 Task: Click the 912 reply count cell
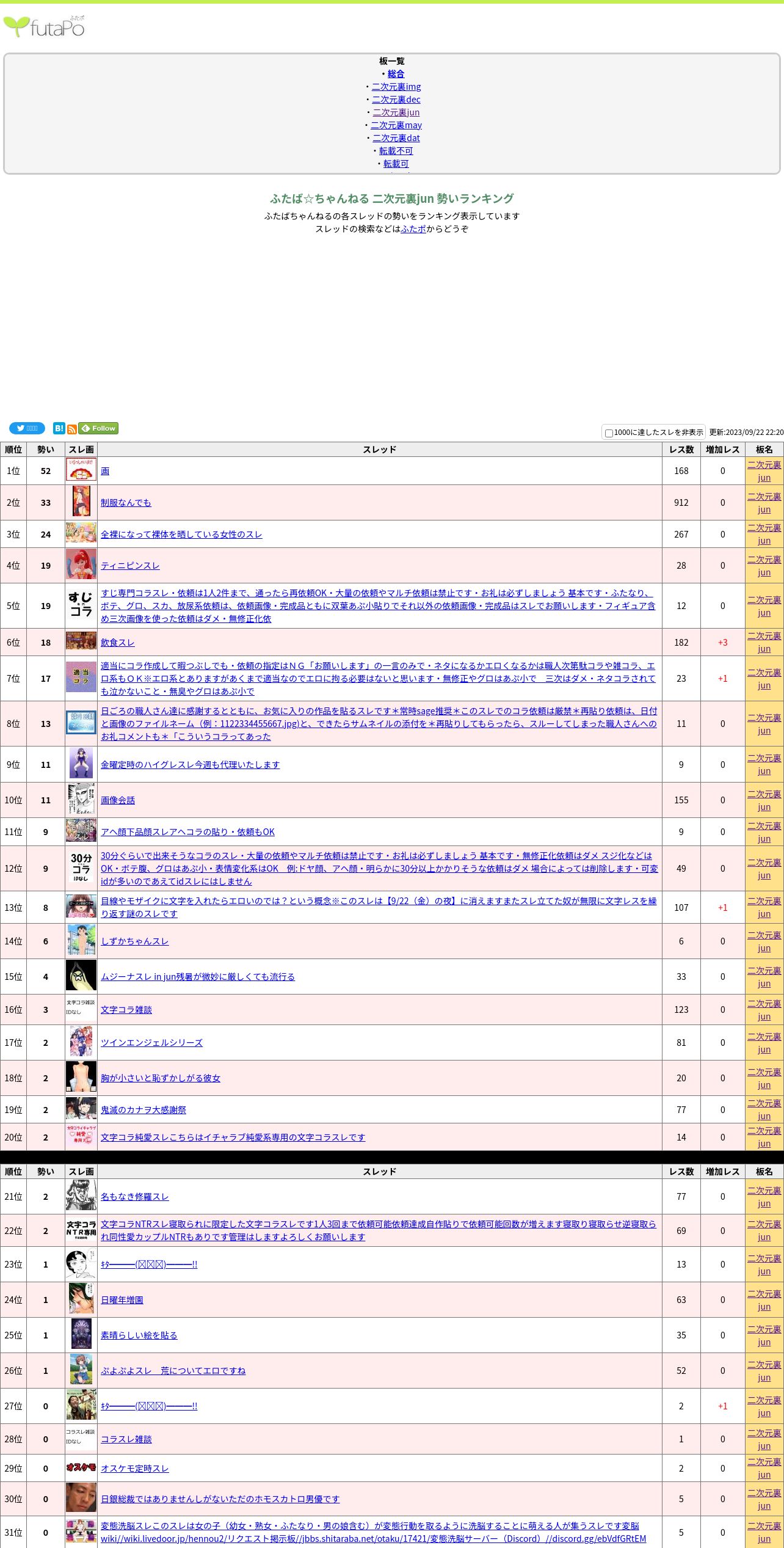pyautogui.click(x=681, y=503)
